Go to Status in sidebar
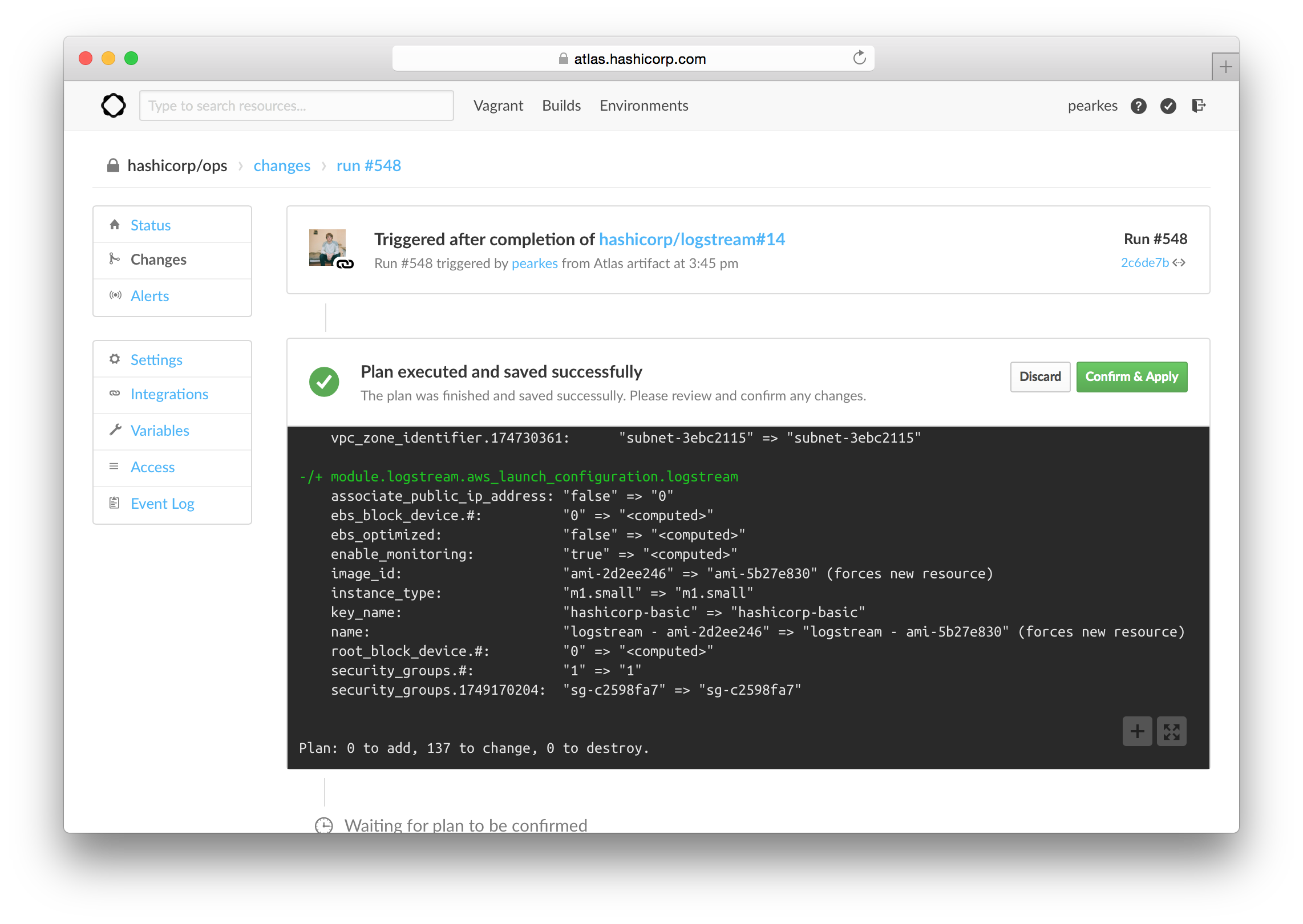This screenshot has width=1303, height=924. pyautogui.click(x=172, y=225)
